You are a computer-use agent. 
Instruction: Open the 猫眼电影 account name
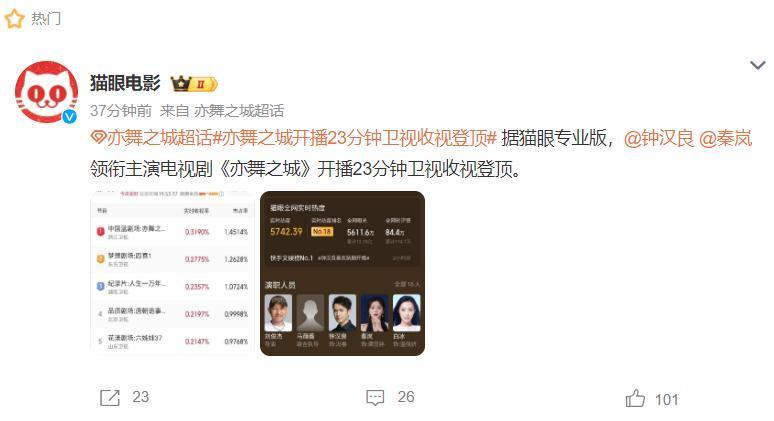(125, 83)
